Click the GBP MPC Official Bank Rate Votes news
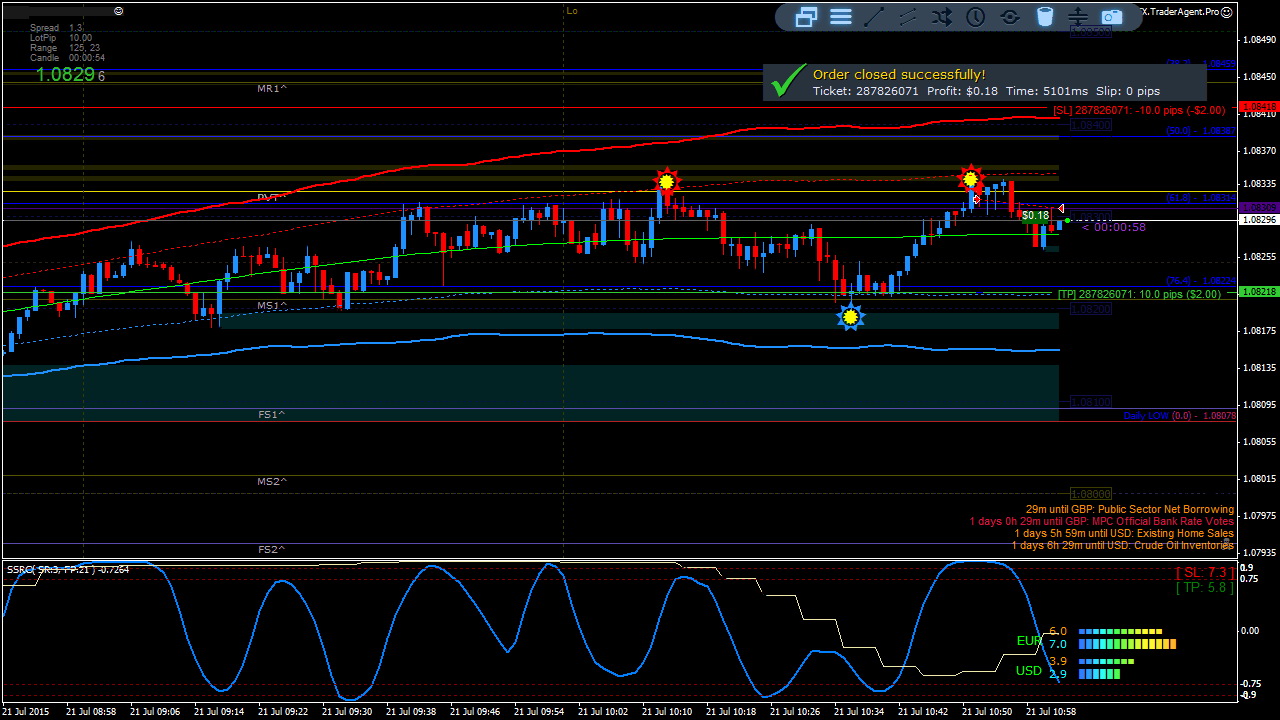Image resolution: width=1280 pixels, height=720 pixels. pos(1102,522)
